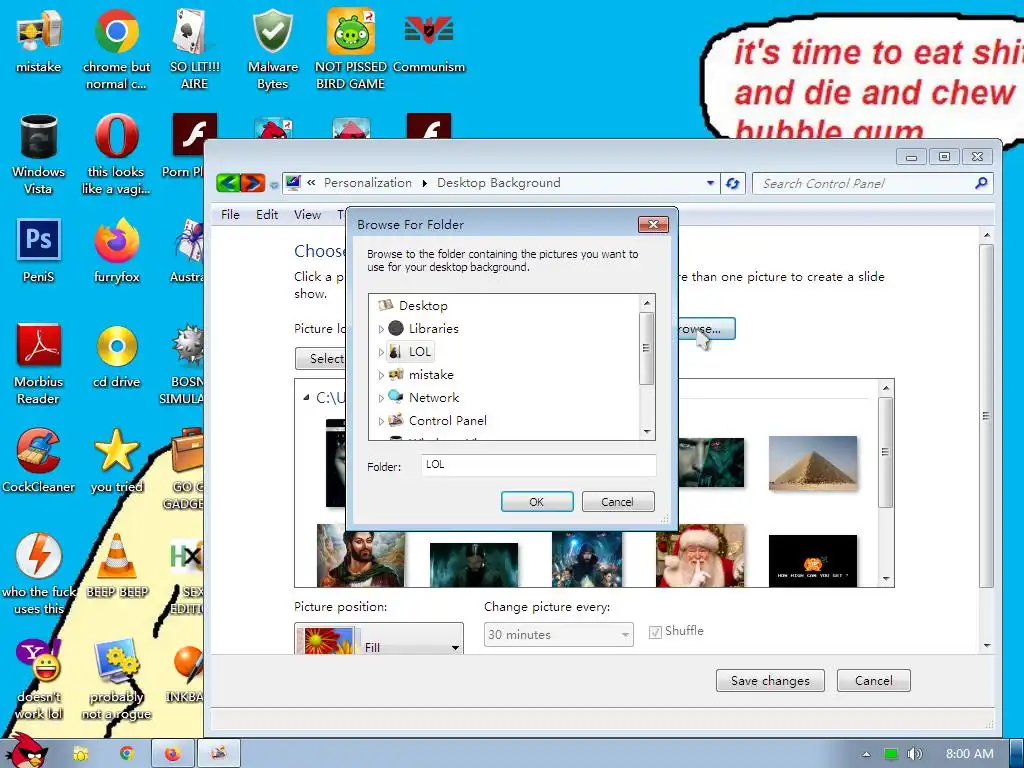
Task: Click the 8:00 AM taskbar clock
Action: [x=969, y=754]
